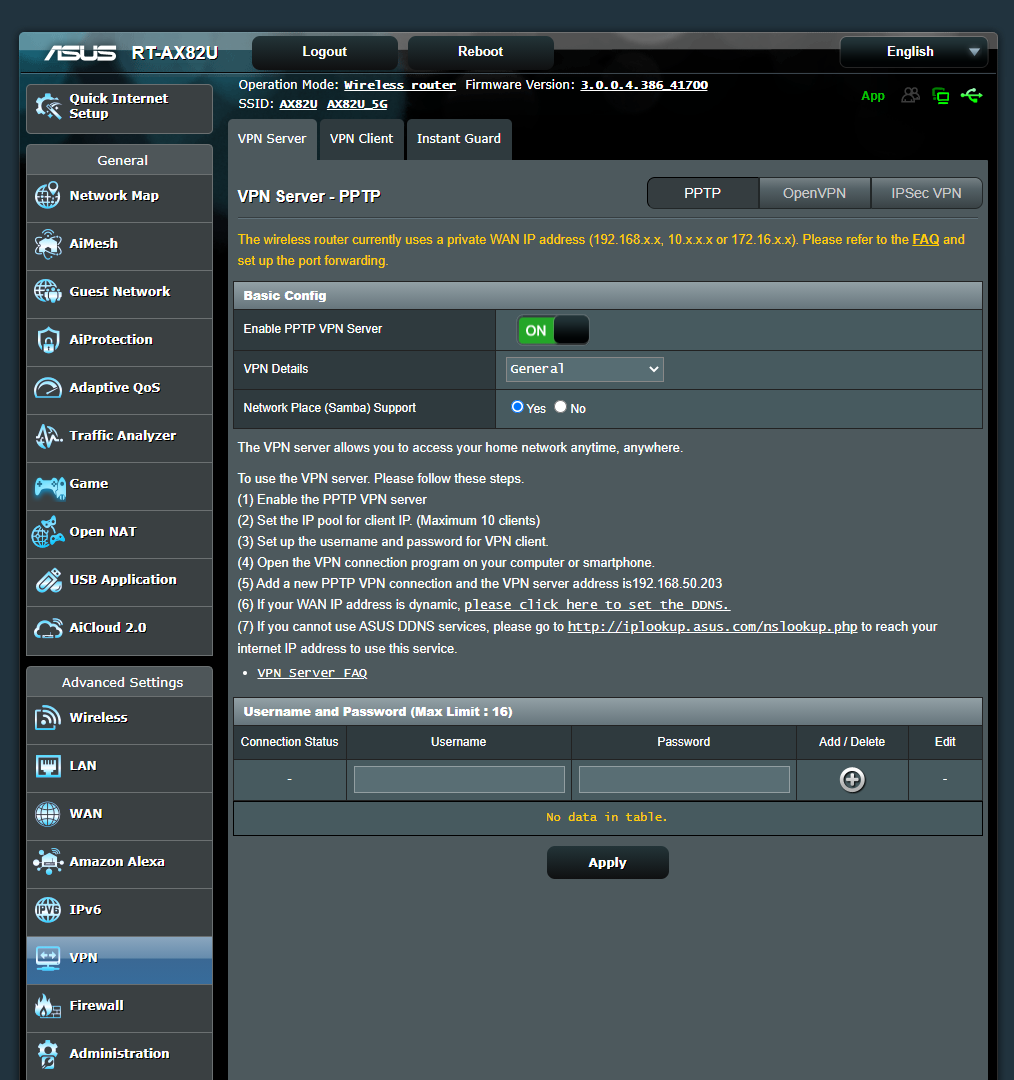
Task: Click the Reboot button
Action: point(481,52)
